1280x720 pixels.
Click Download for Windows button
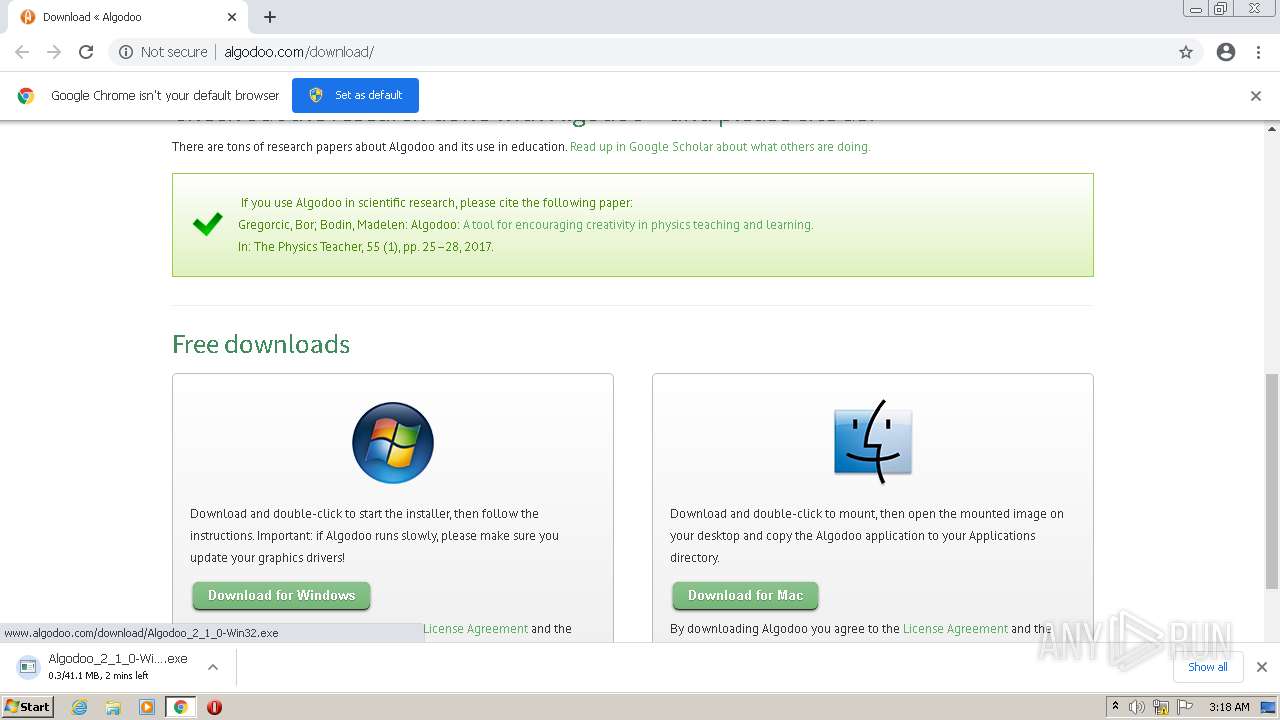281,595
